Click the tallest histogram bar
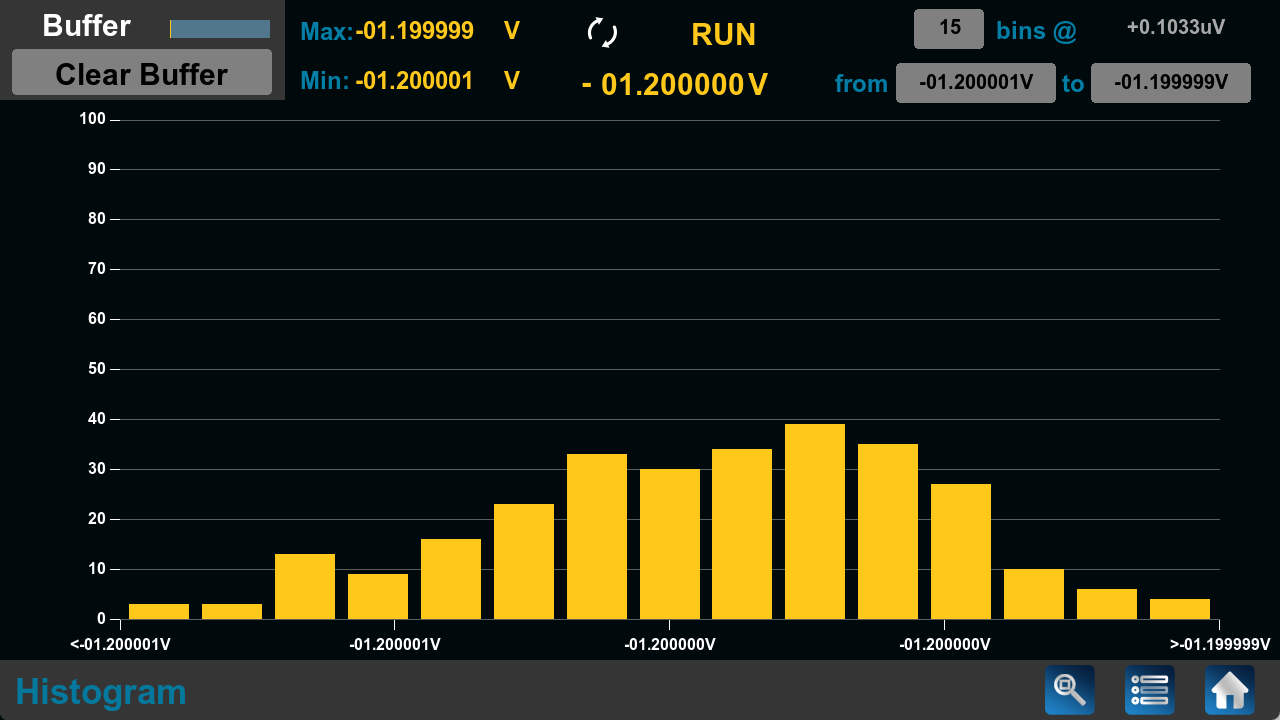Image resolution: width=1280 pixels, height=720 pixels. click(814, 521)
